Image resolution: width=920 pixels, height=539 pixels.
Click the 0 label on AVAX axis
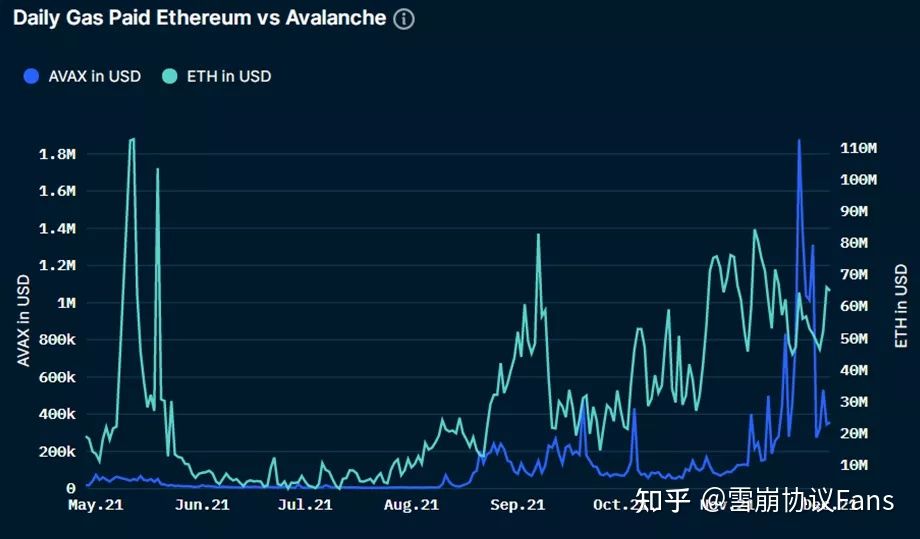(71, 489)
